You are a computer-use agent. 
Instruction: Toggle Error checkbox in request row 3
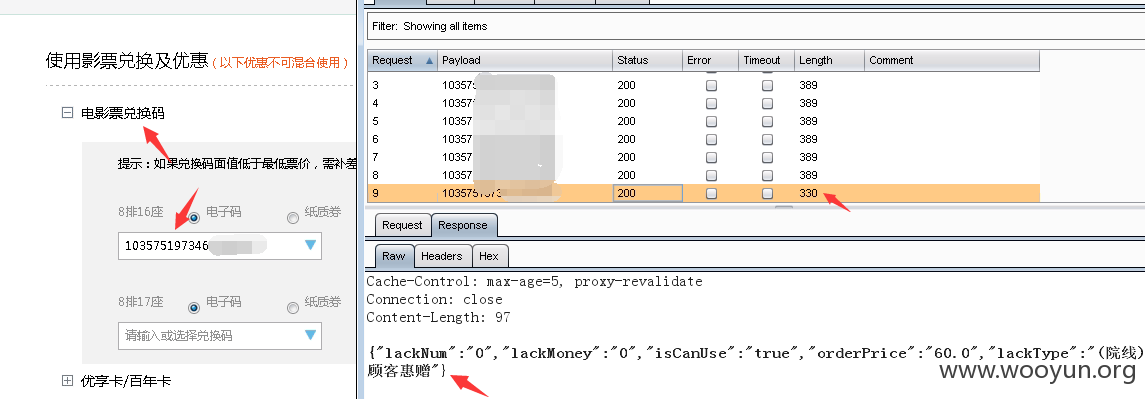point(711,86)
